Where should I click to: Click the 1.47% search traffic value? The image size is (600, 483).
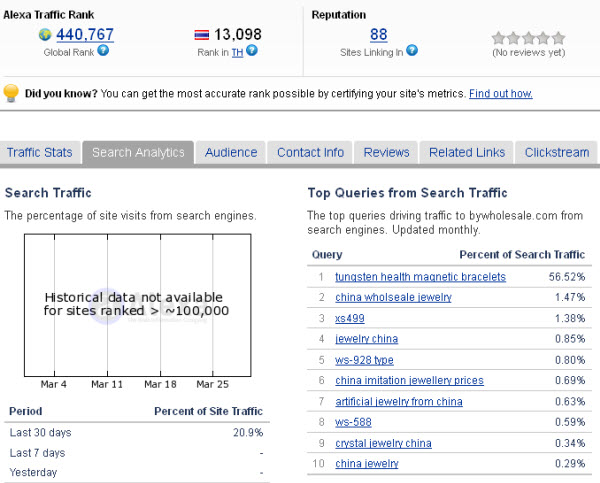tap(570, 297)
